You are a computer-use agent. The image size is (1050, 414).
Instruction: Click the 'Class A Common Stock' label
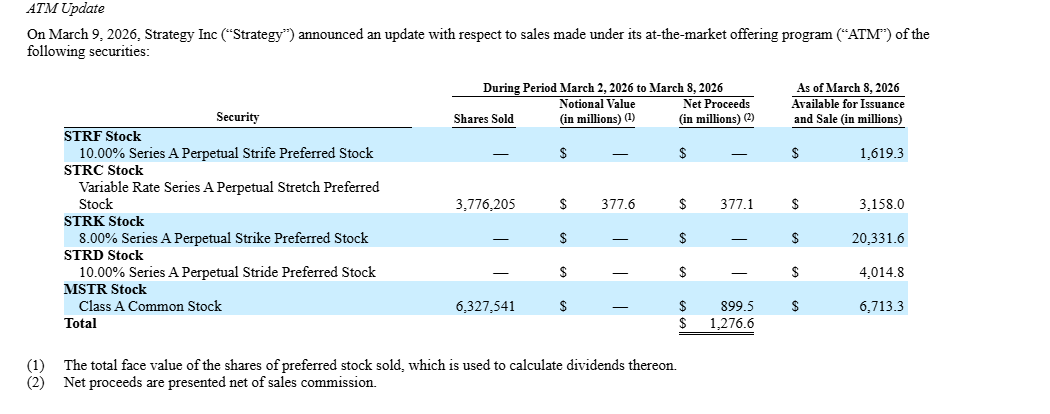pyautogui.click(x=150, y=306)
